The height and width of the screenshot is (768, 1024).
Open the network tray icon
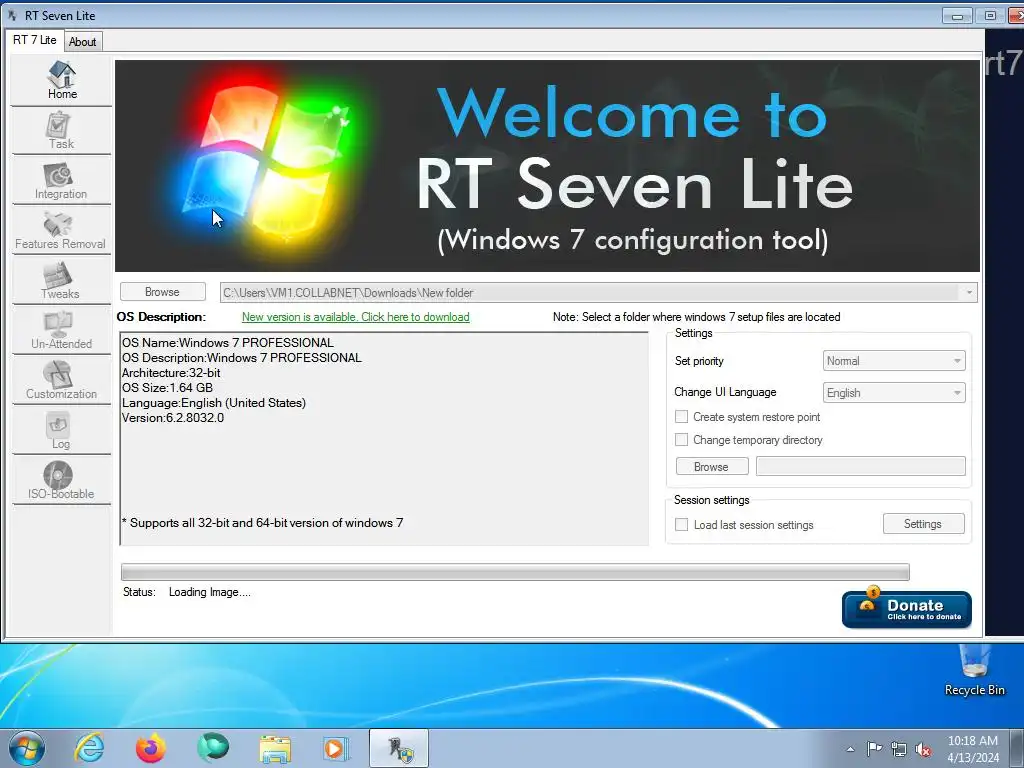click(x=899, y=749)
